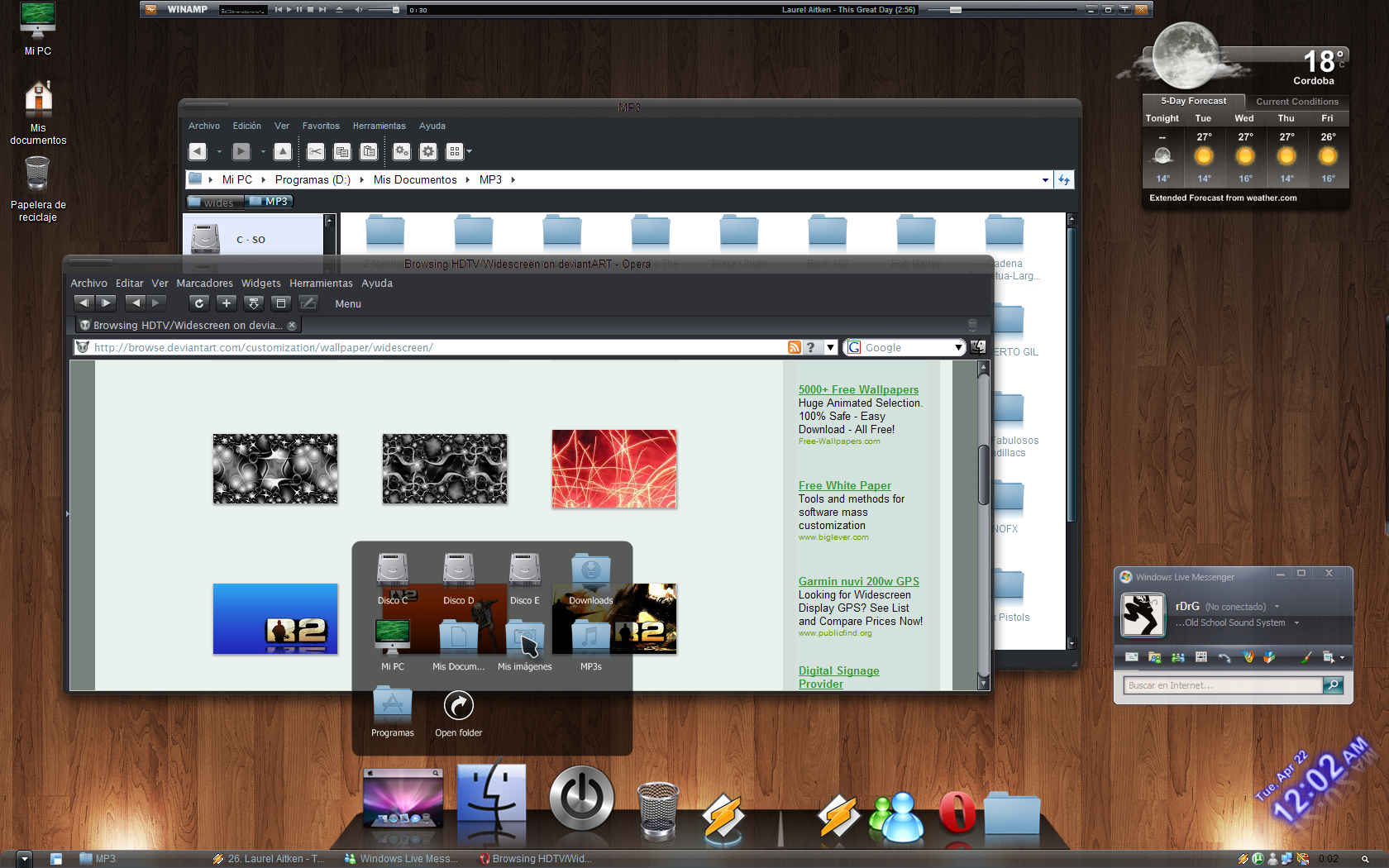Click the Winamp song seek bar

click(x=1002, y=9)
